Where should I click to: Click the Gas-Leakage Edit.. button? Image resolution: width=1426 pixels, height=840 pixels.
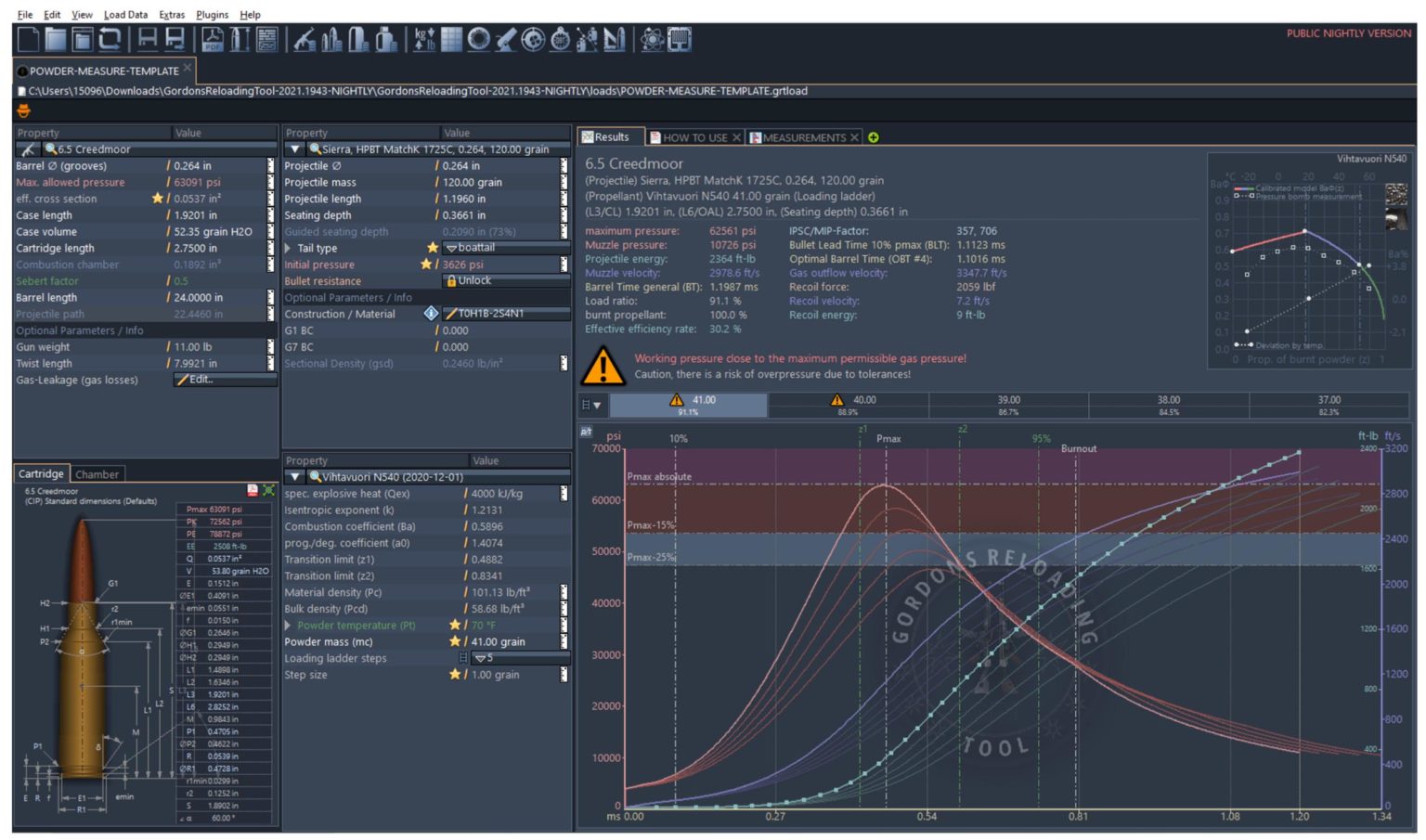225,380
